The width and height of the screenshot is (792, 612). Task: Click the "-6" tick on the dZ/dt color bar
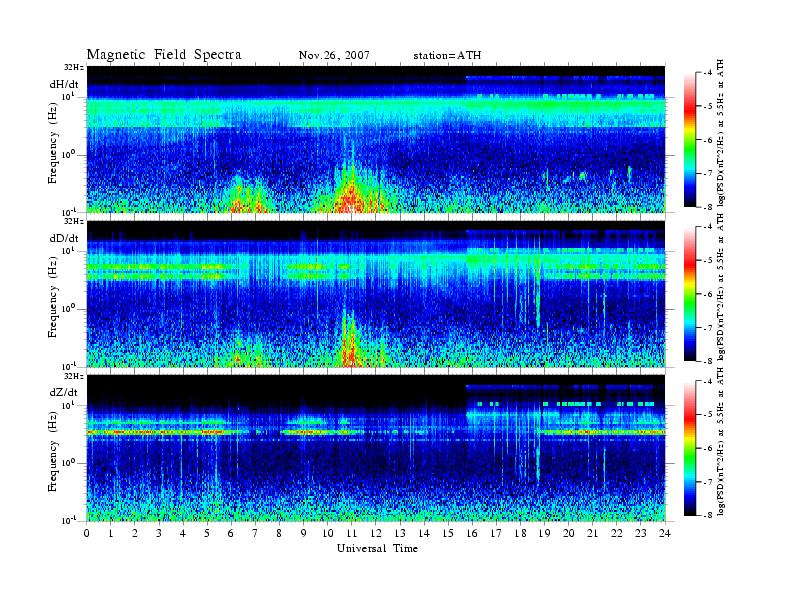tap(709, 448)
